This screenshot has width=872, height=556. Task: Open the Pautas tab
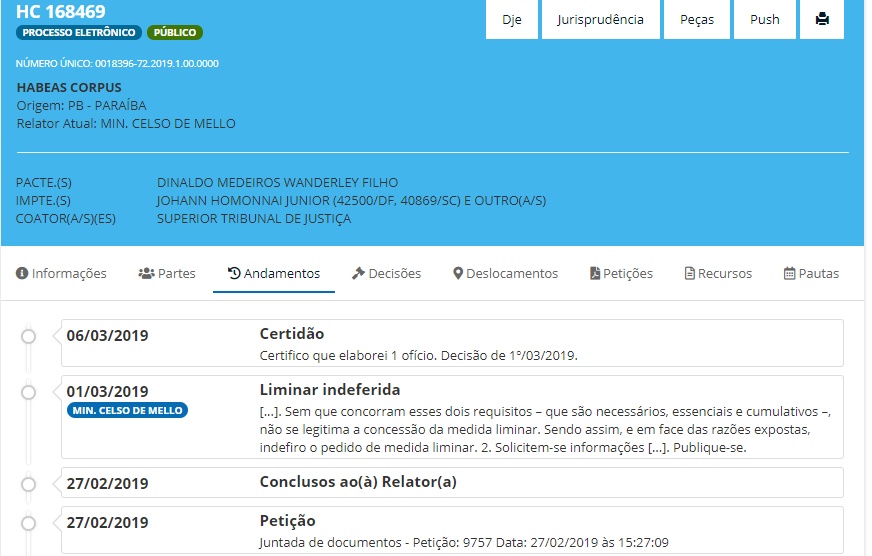pyautogui.click(x=811, y=273)
